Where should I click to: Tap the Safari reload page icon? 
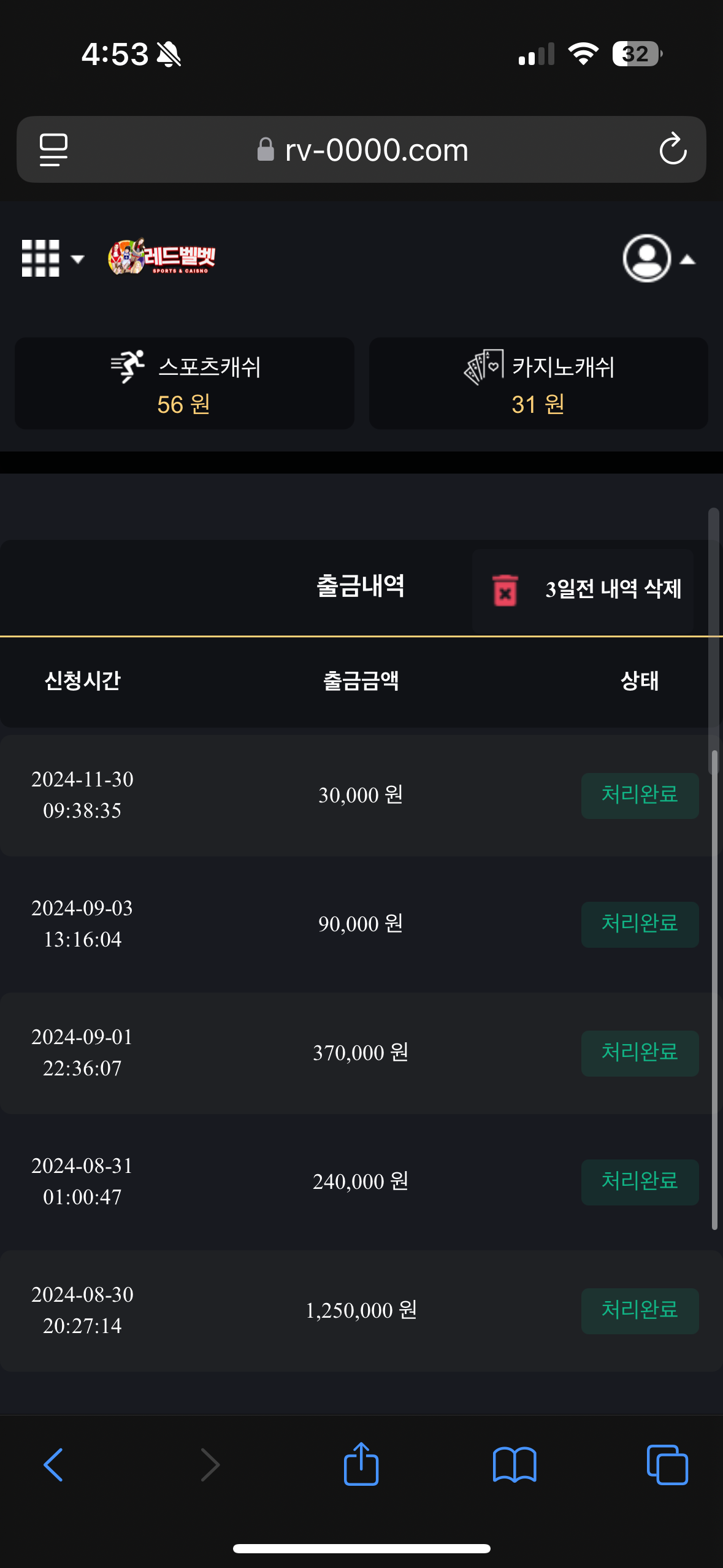(673, 149)
